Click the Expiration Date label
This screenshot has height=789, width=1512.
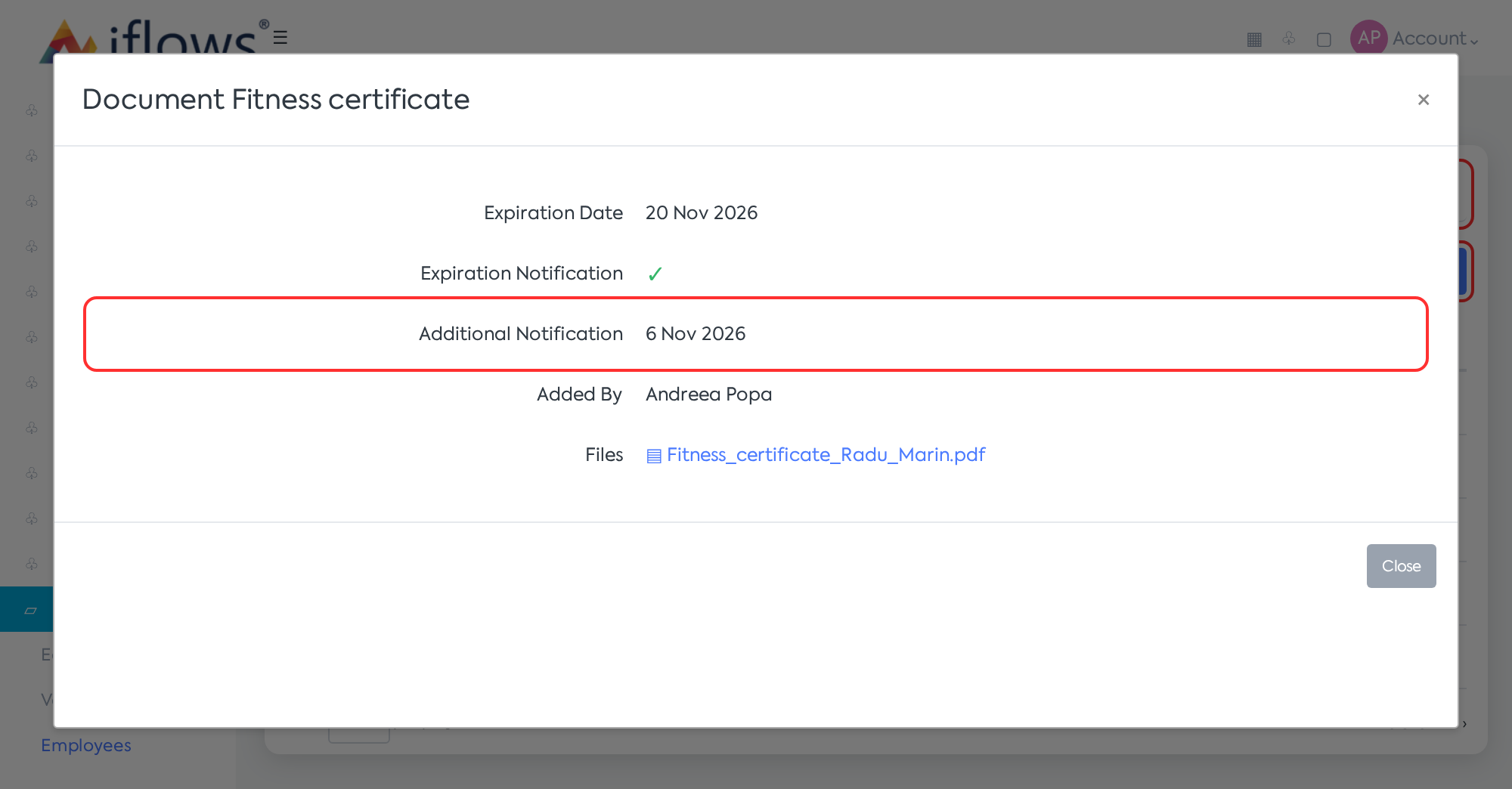(x=553, y=213)
